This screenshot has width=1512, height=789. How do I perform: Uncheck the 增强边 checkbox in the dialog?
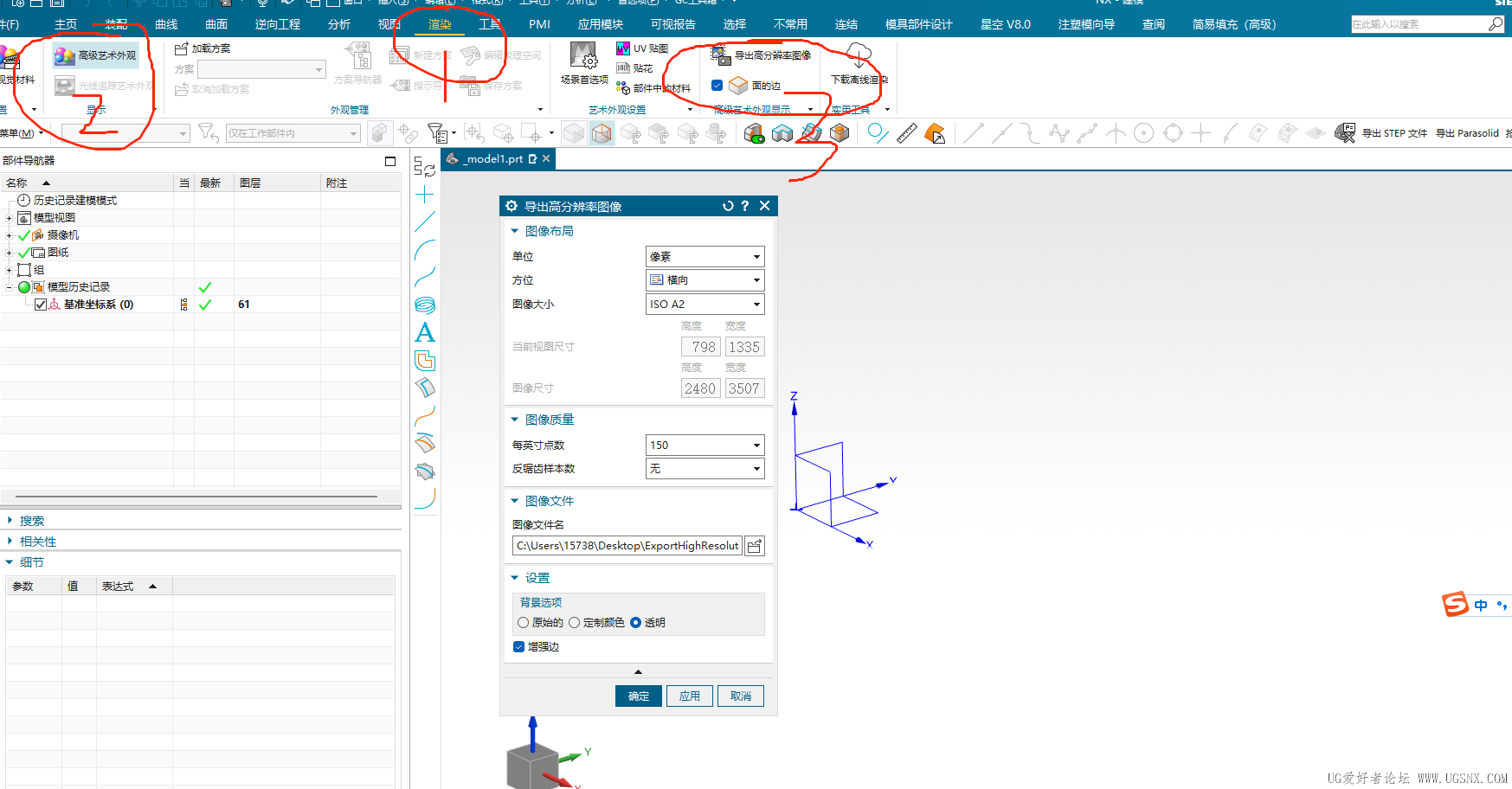click(x=518, y=646)
